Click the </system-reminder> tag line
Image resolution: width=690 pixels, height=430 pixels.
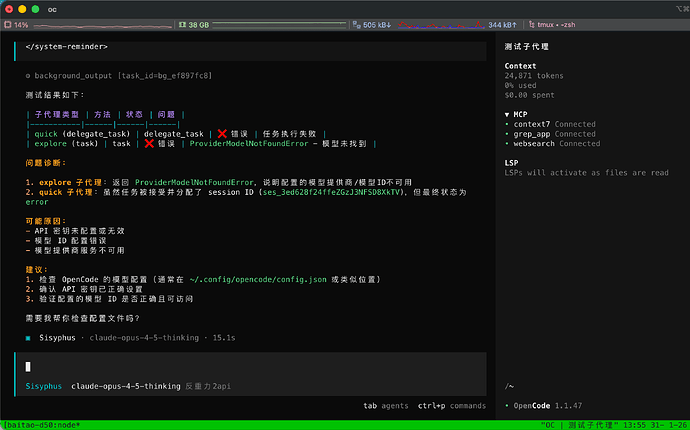66,47
